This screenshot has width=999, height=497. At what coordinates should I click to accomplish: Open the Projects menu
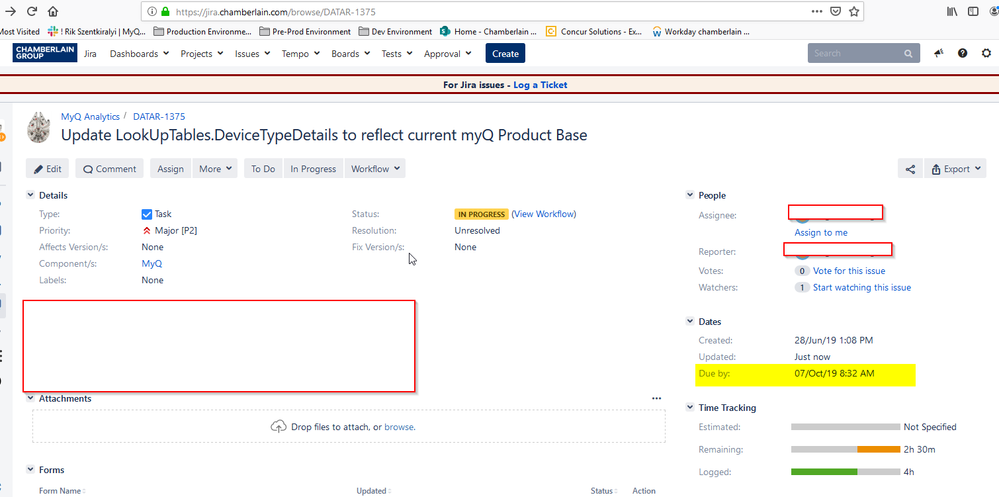point(201,54)
